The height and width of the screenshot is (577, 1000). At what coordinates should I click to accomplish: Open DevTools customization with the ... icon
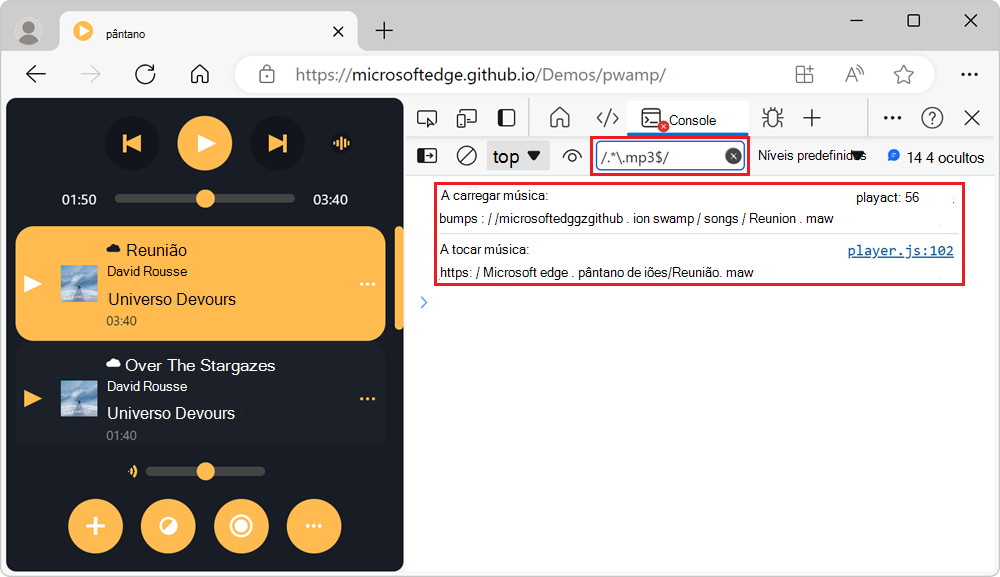point(891,117)
